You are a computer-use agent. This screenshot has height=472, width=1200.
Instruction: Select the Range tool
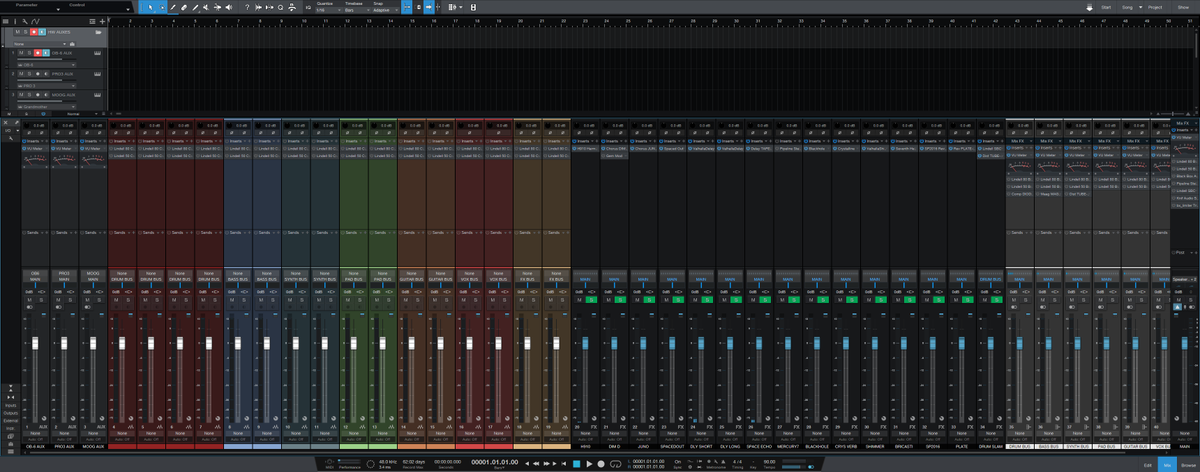(162, 7)
